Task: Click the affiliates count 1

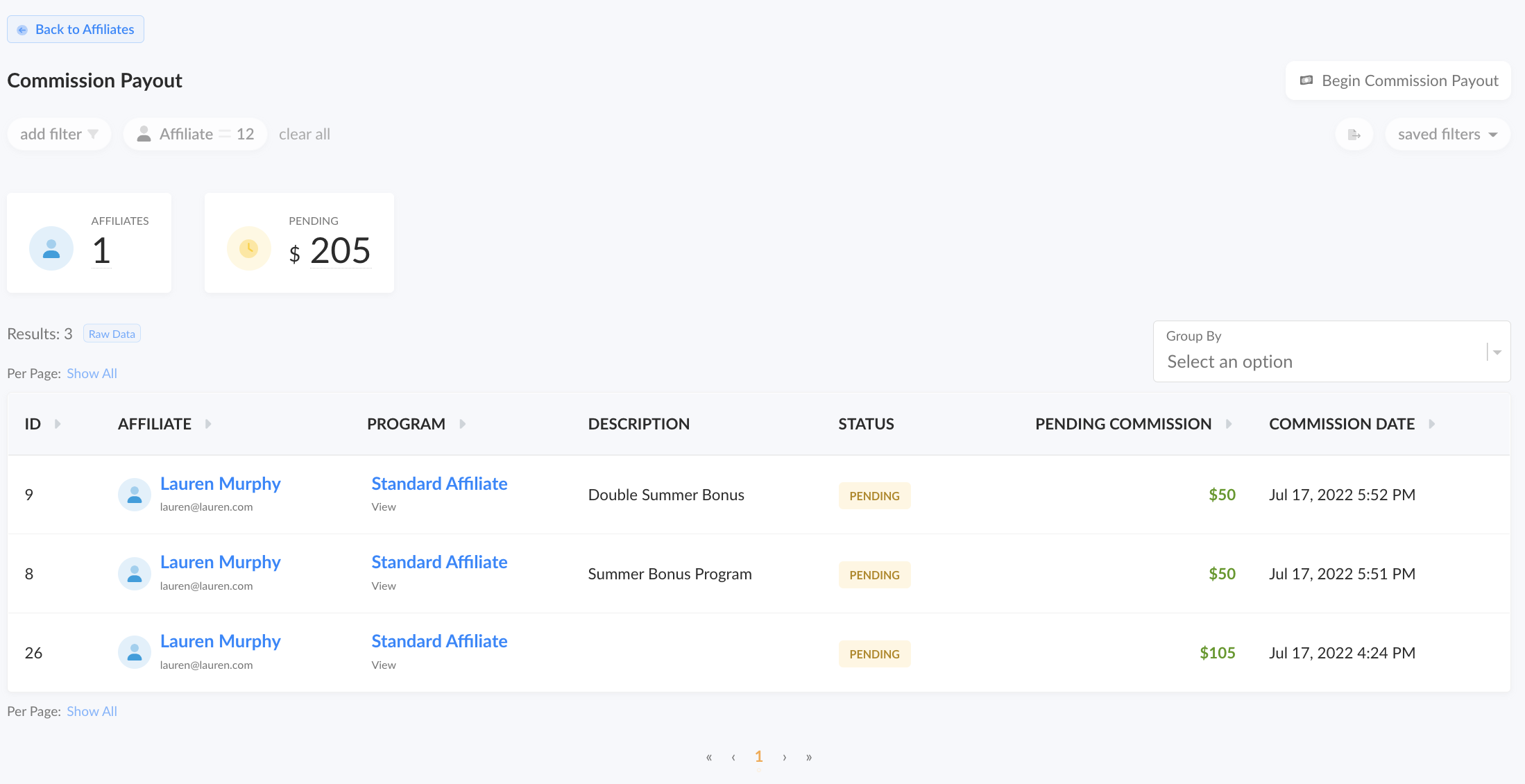Action: point(101,250)
